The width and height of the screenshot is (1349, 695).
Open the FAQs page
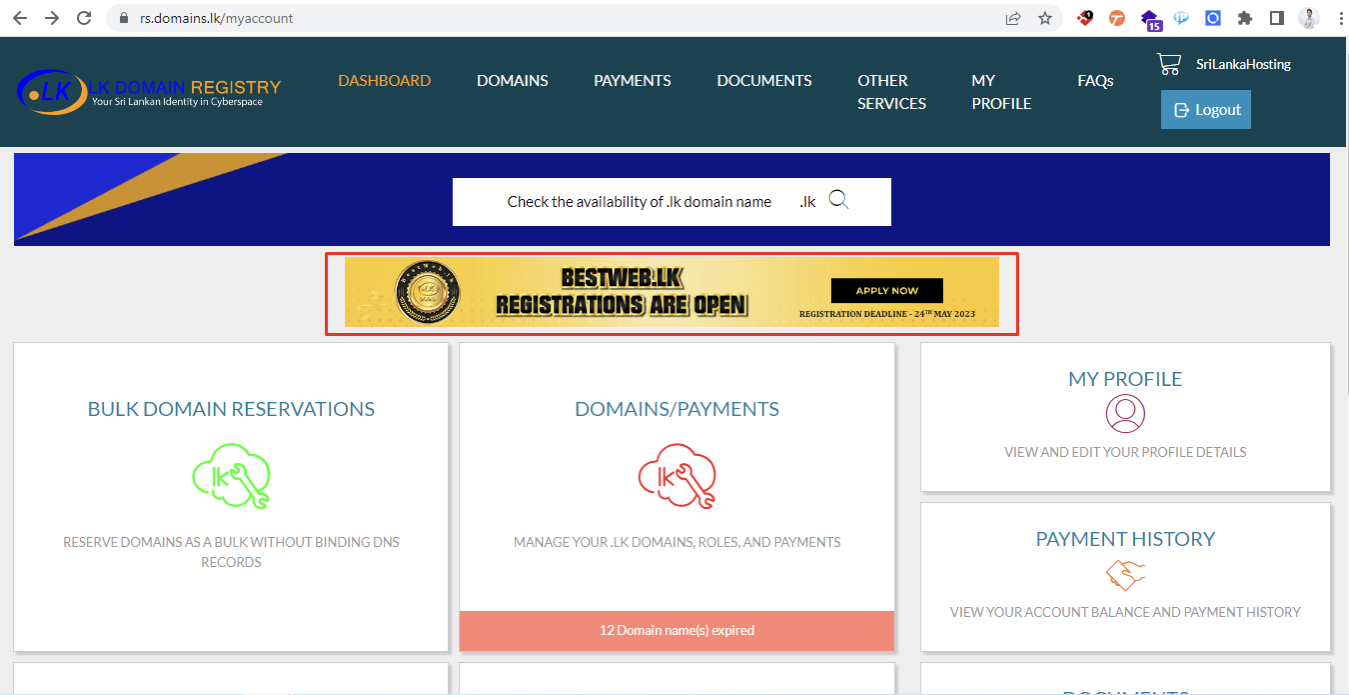click(1095, 81)
